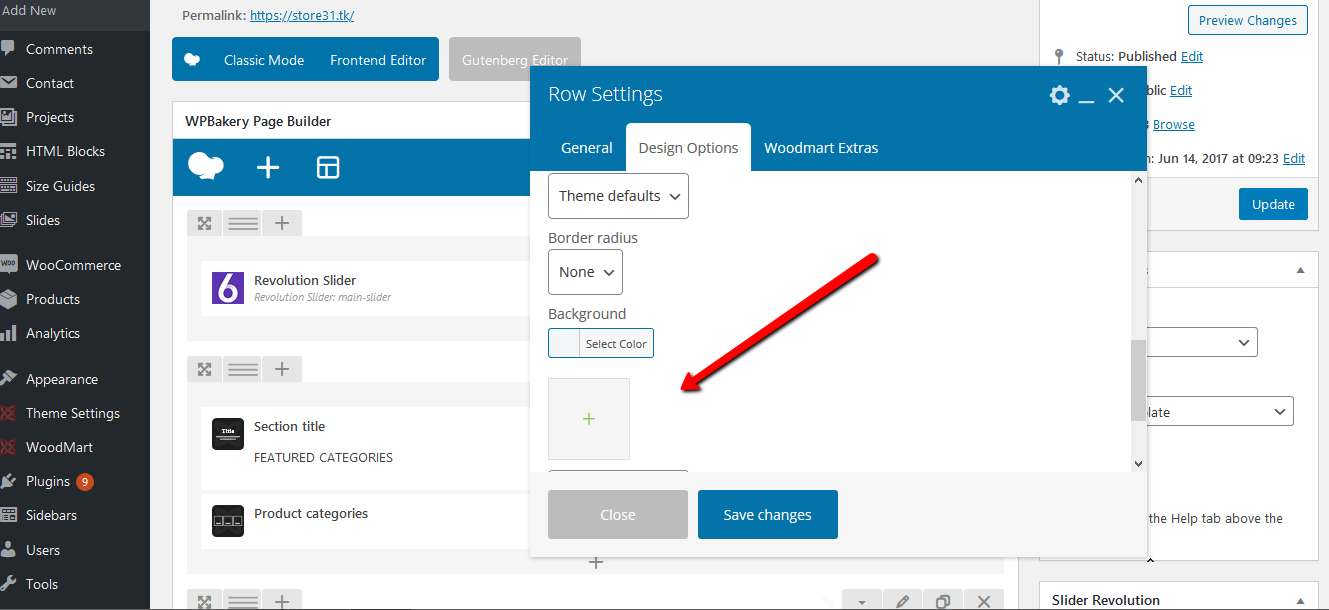Viewport: 1329px width, 610px height.
Task: Click Save changes button
Action: pos(768,515)
